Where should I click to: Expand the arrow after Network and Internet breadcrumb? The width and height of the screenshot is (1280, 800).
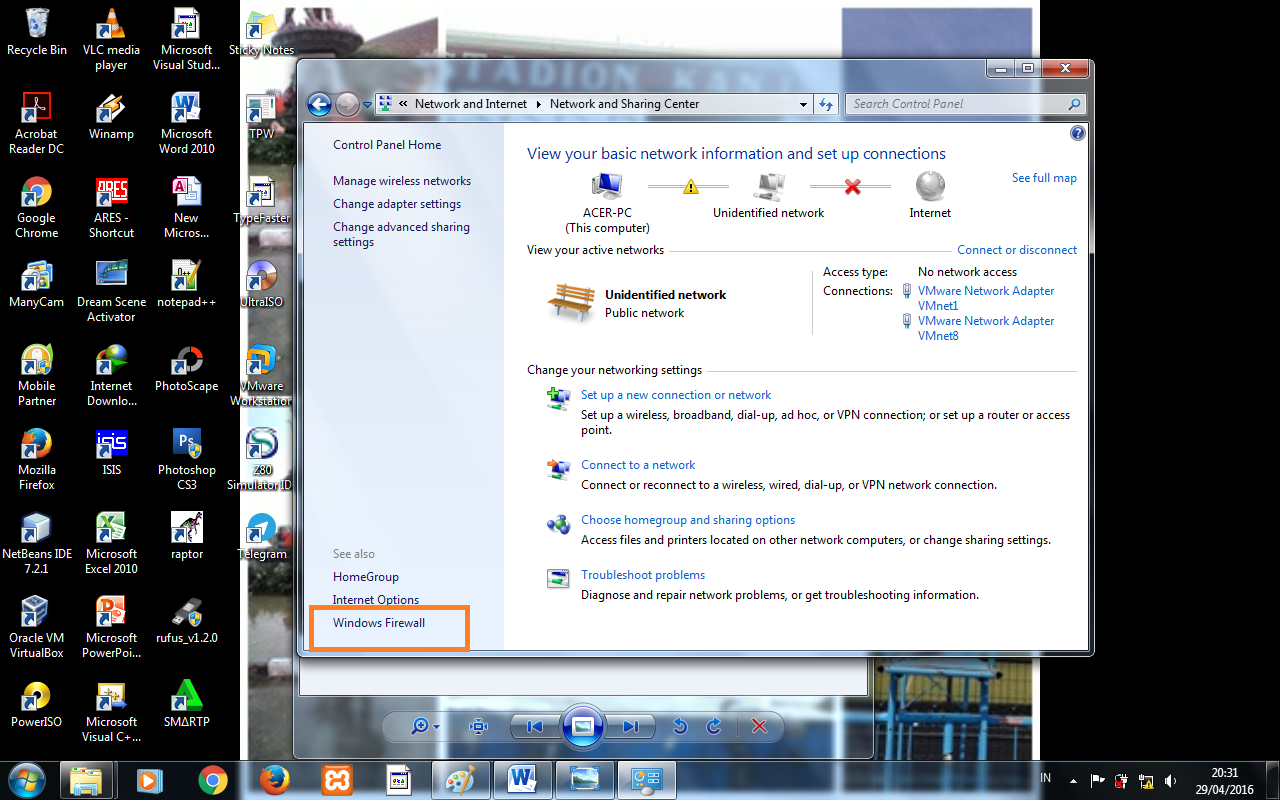pyautogui.click(x=538, y=104)
